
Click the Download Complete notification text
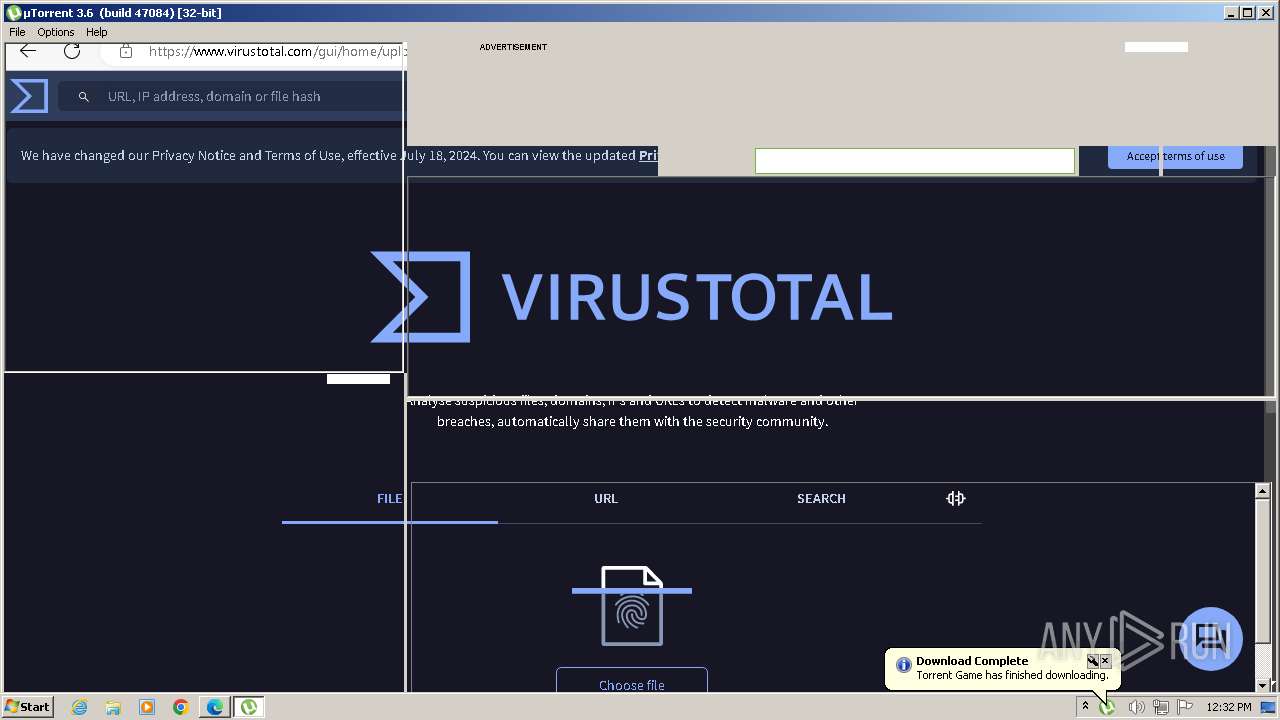(x=1012, y=675)
